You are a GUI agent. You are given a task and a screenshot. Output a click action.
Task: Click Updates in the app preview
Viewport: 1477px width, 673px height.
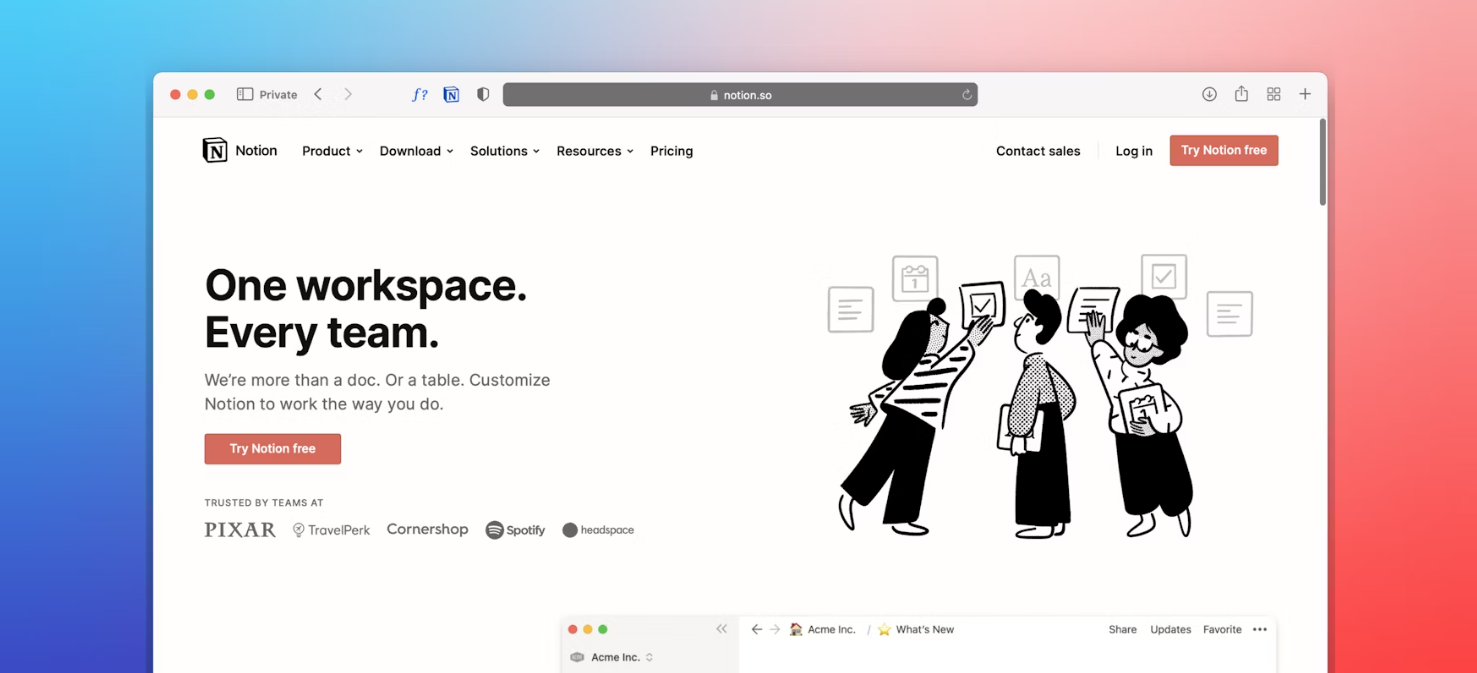[x=1170, y=629]
